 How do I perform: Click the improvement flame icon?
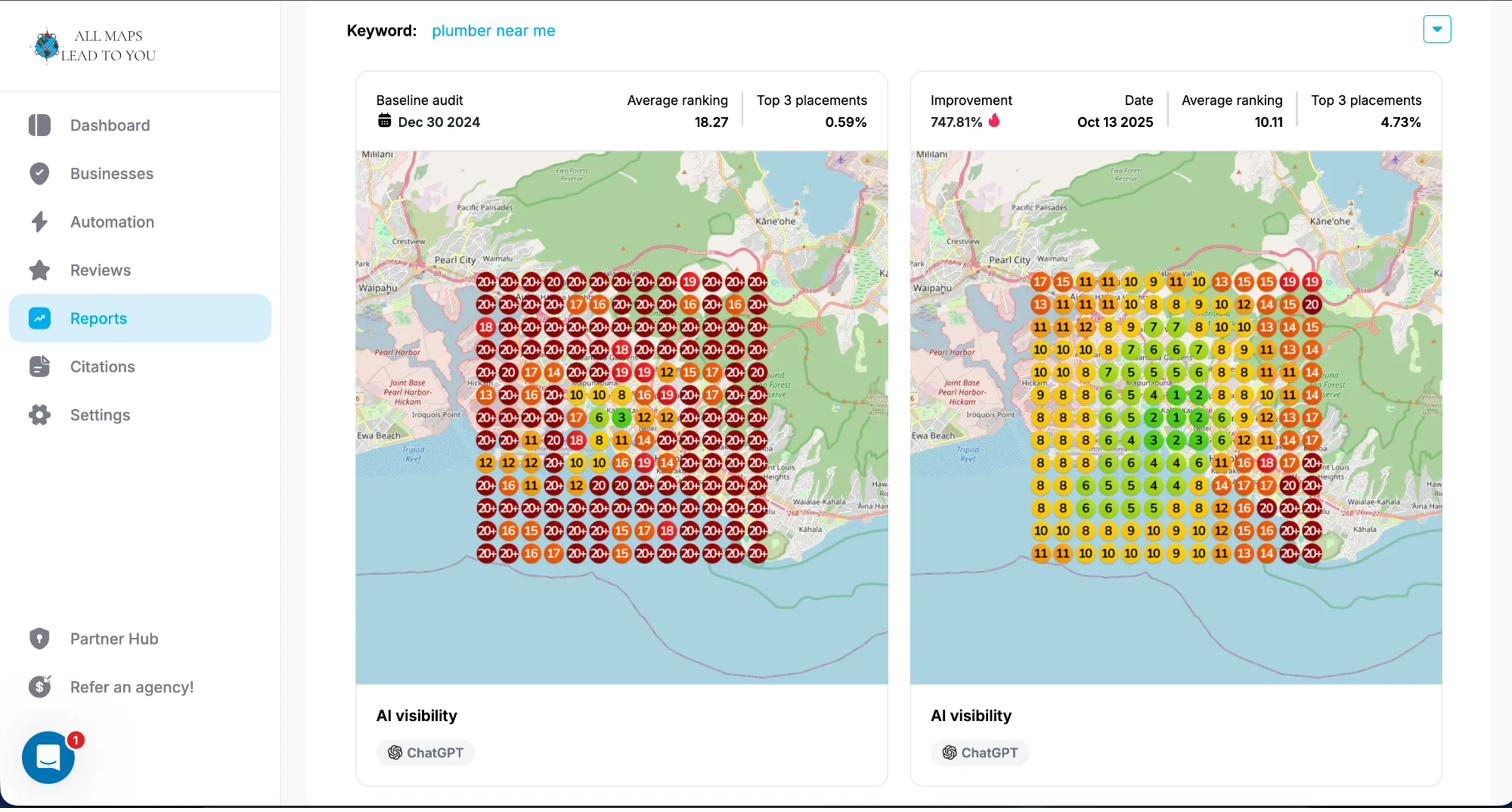click(994, 122)
